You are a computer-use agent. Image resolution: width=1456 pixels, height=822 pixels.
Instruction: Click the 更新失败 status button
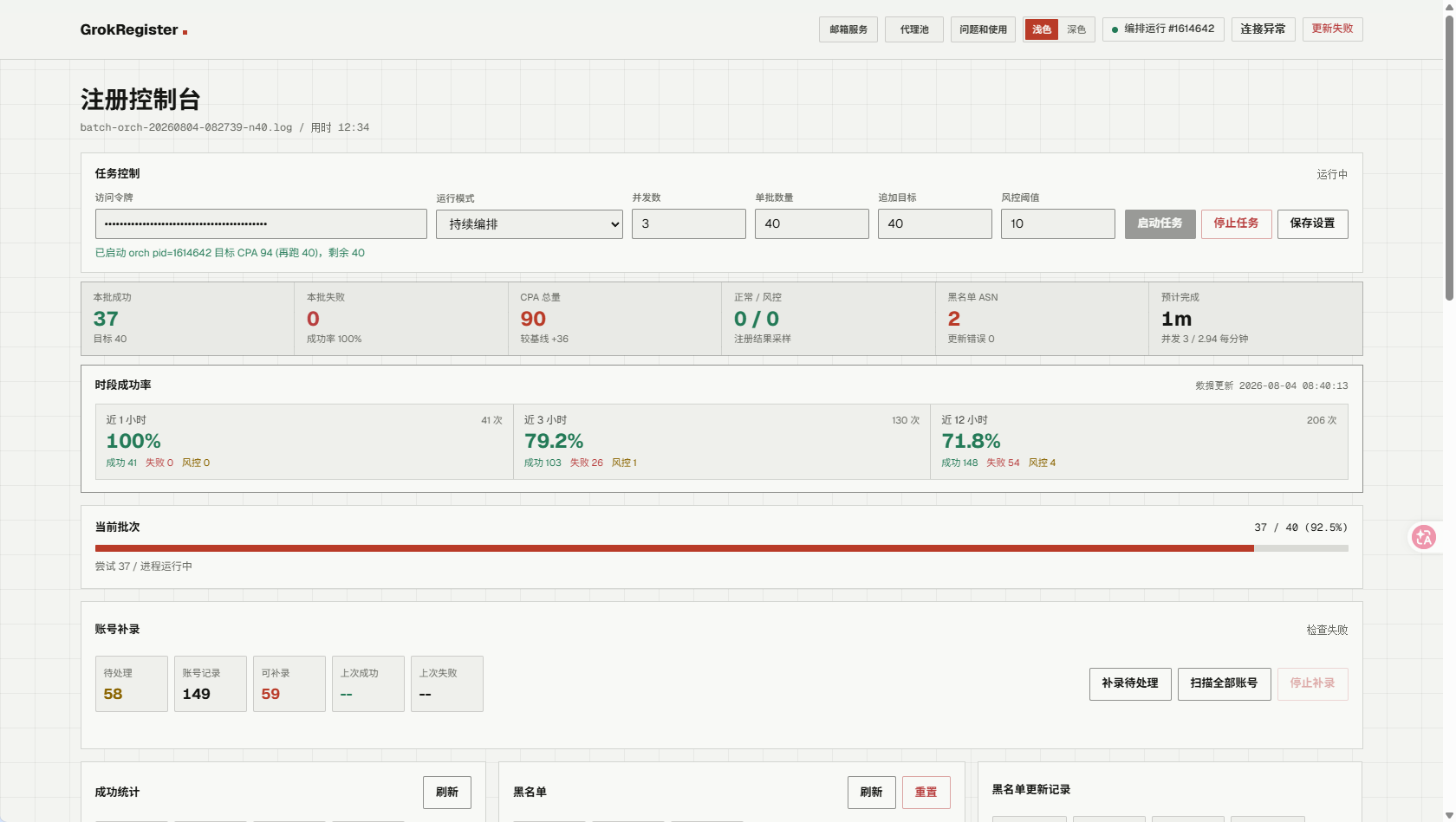tap(1332, 29)
